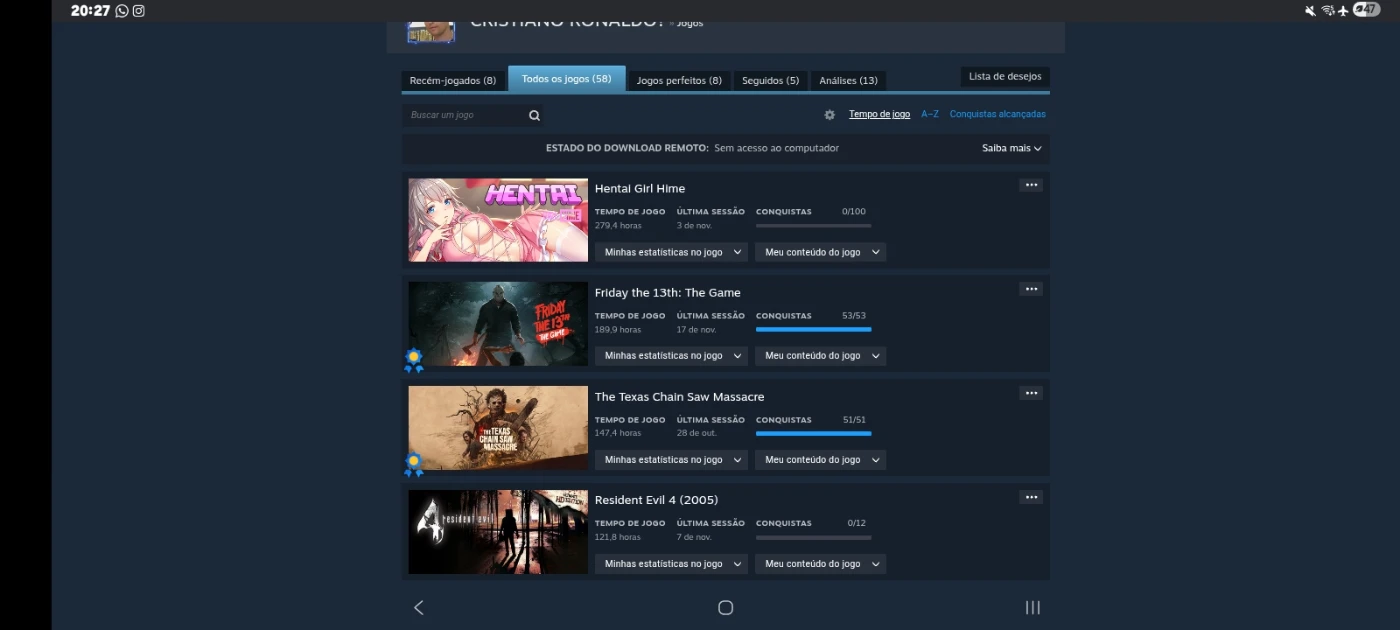Image resolution: width=1400 pixels, height=630 pixels.
Task: Tap the Android home button
Action: tap(726, 607)
